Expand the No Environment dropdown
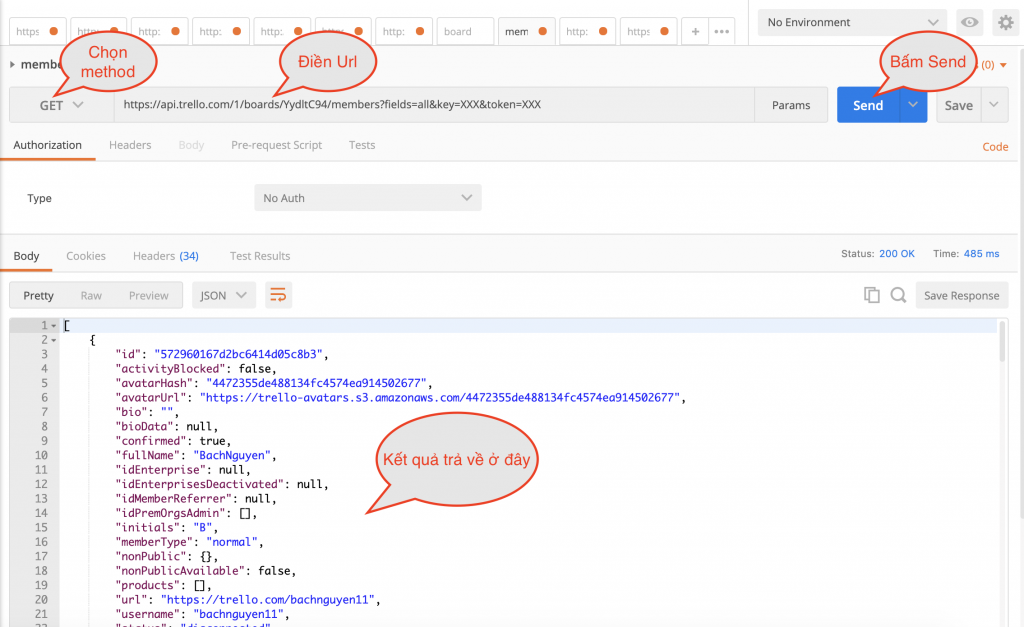The image size is (1024, 627). tap(852, 22)
